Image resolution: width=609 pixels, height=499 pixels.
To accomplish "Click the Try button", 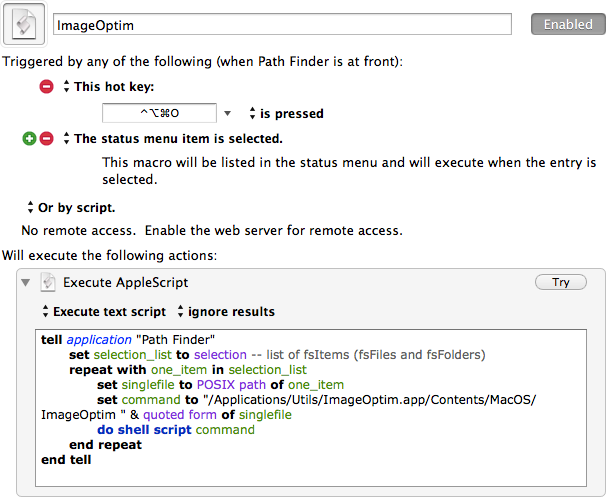I will (x=560, y=282).
